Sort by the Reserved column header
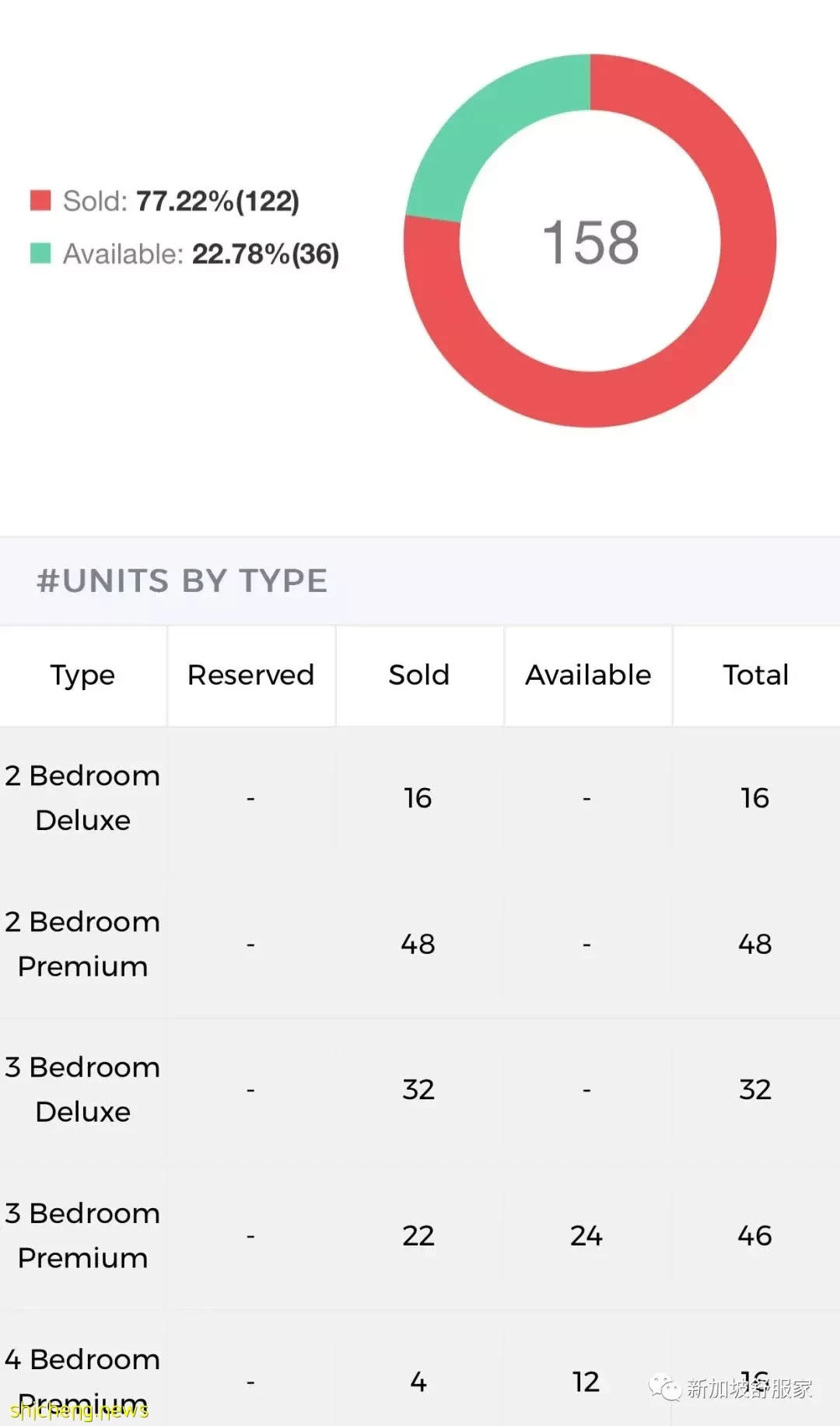This screenshot has height=1426, width=840. coord(251,675)
